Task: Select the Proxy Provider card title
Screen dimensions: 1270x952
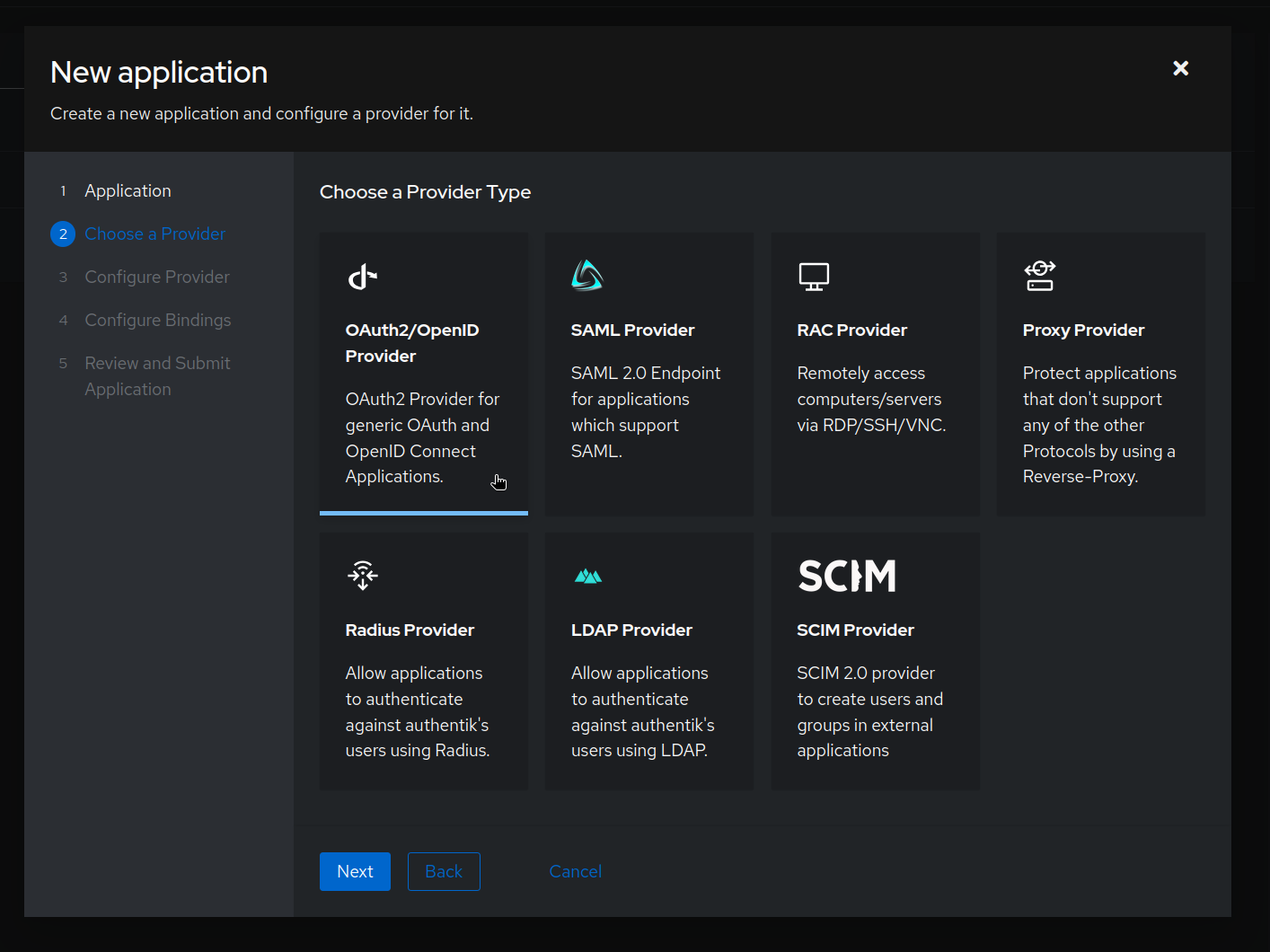Action: (1084, 330)
